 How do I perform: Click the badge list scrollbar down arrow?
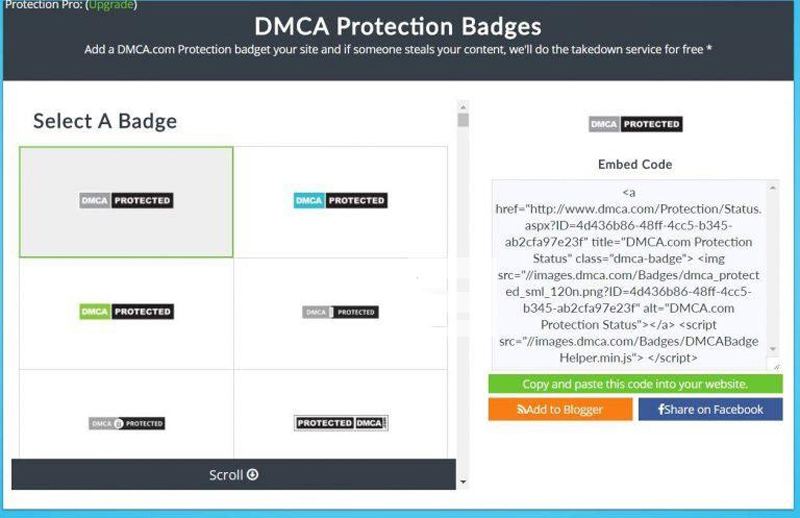click(462, 482)
